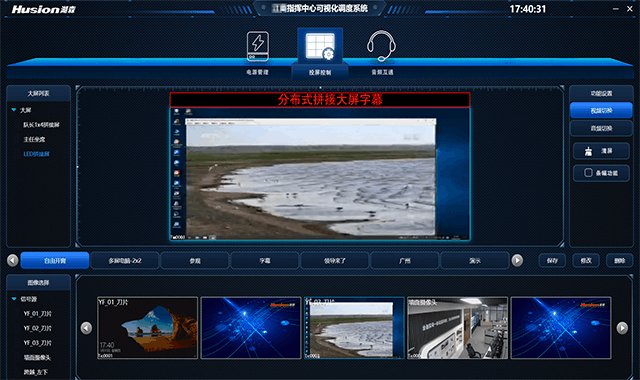Click the 删除 delete button
640x380 pixels.
click(620, 260)
